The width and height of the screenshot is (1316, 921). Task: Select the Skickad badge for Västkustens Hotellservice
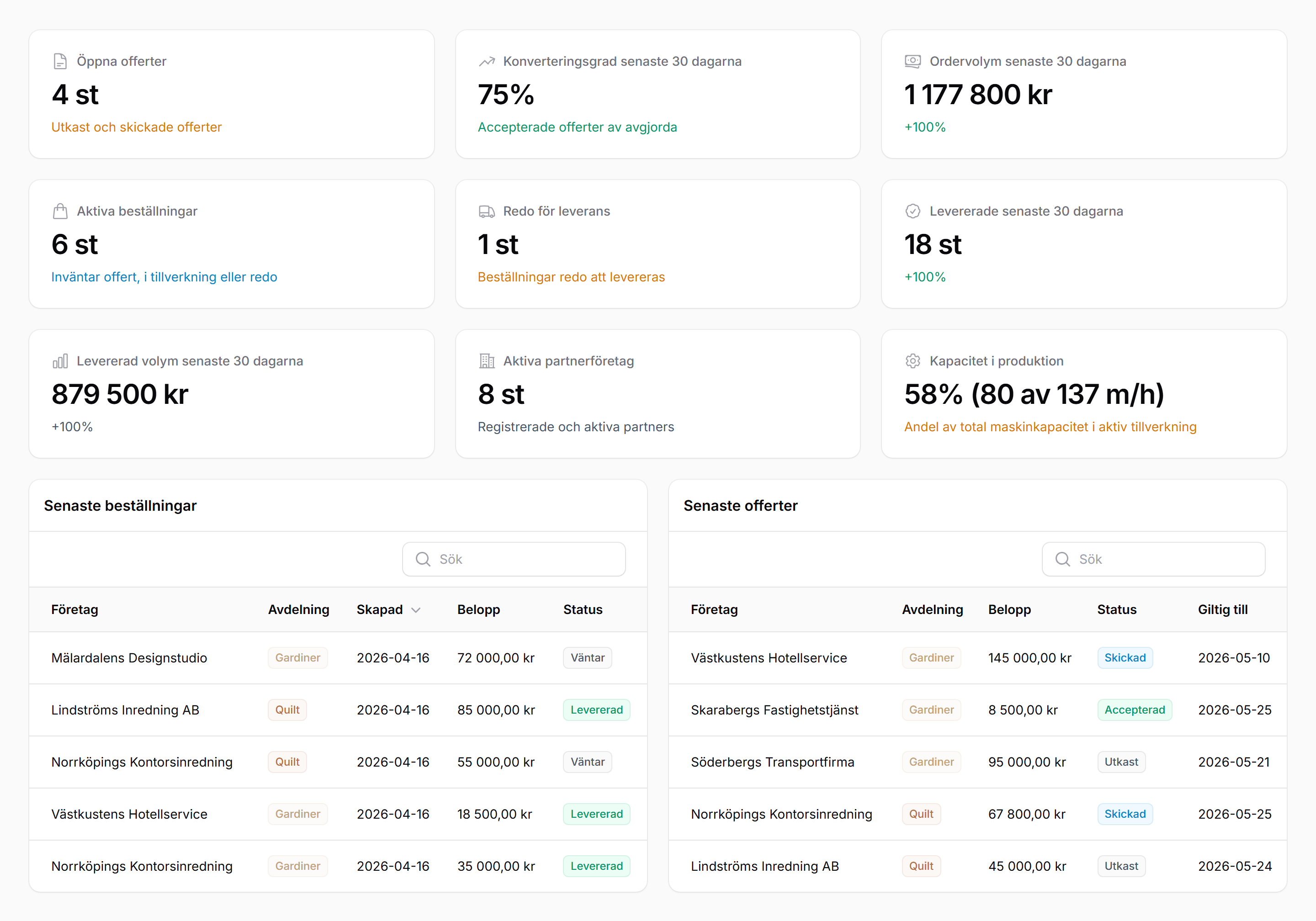click(x=1125, y=657)
